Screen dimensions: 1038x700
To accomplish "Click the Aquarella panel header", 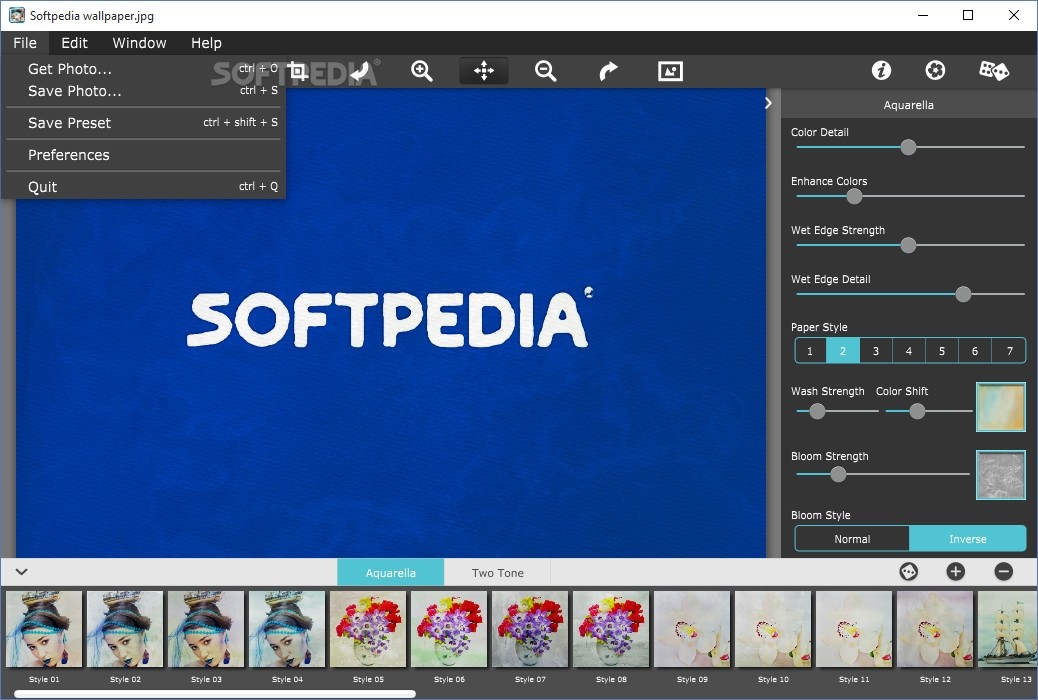I will [908, 105].
